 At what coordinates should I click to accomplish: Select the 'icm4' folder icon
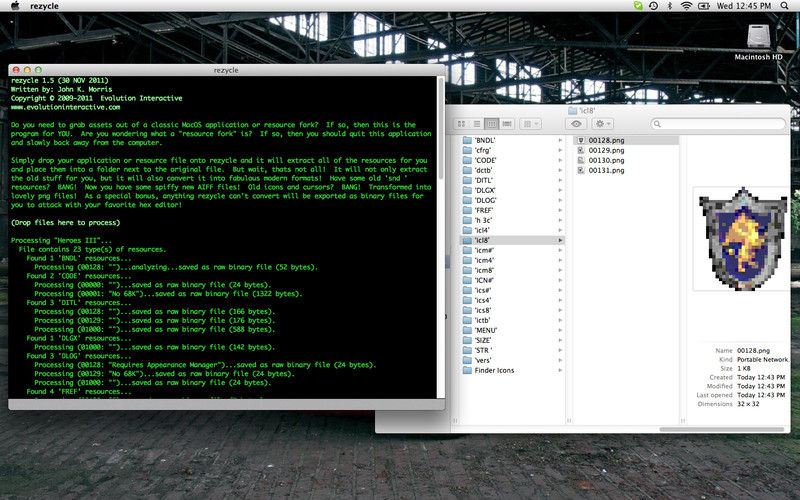[x=467, y=260]
